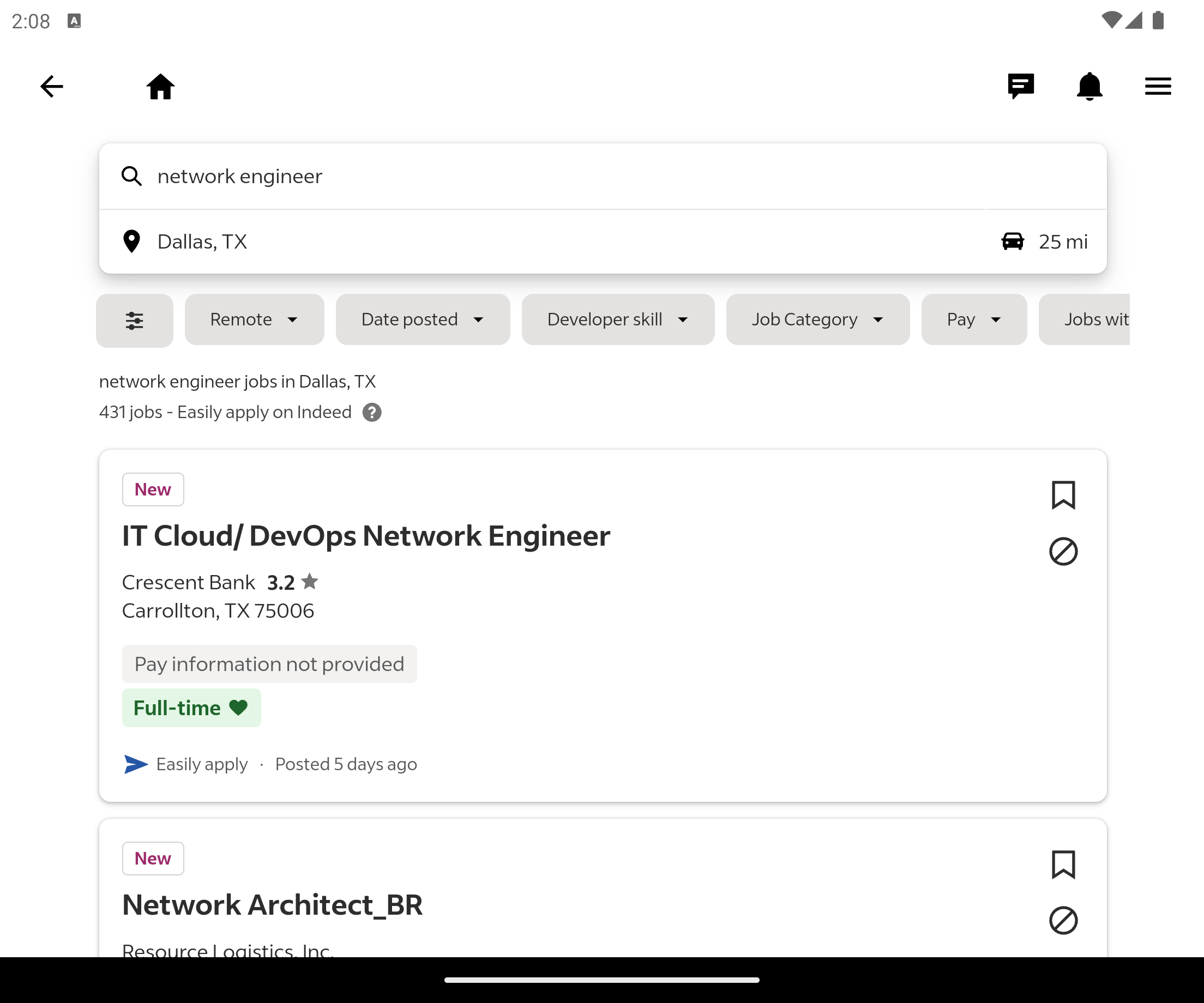This screenshot has height=1003, width=1204.
Task: Click the star rating for Crescent Bank
Action: 310,581
